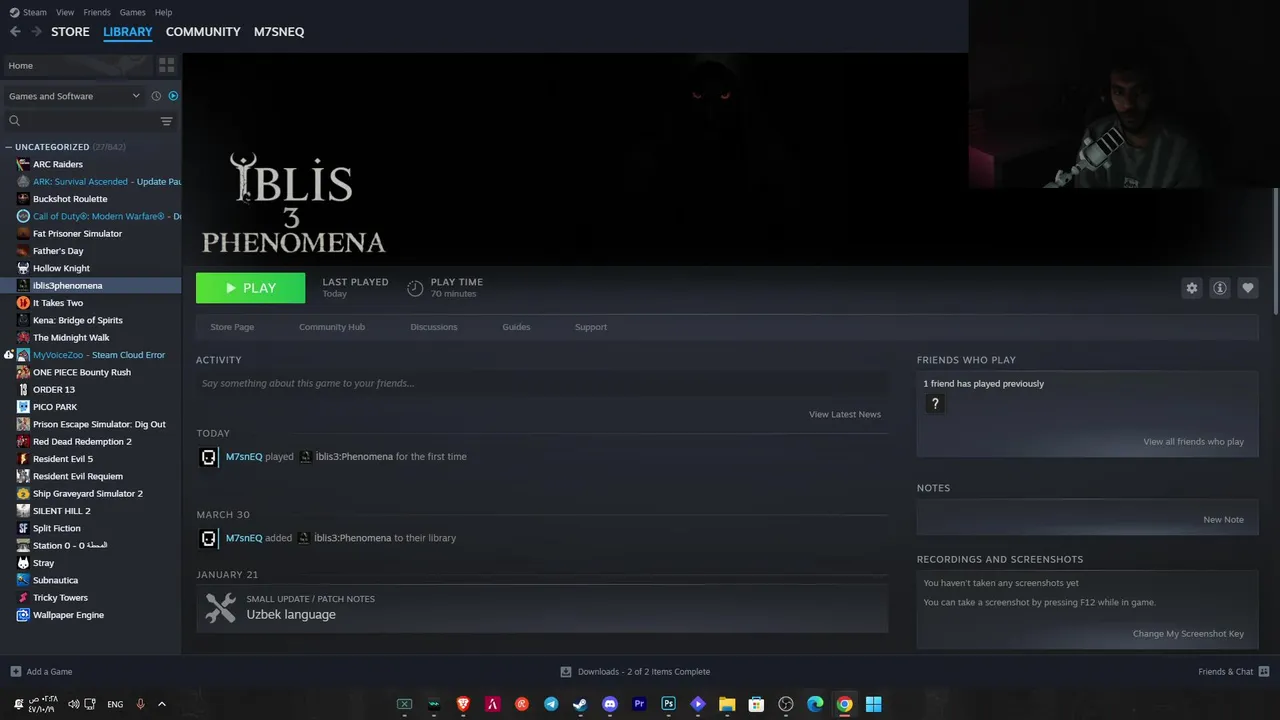
Task: Click Iblis3:Phenomena link in March 30 activity
Action: [352, 538]
